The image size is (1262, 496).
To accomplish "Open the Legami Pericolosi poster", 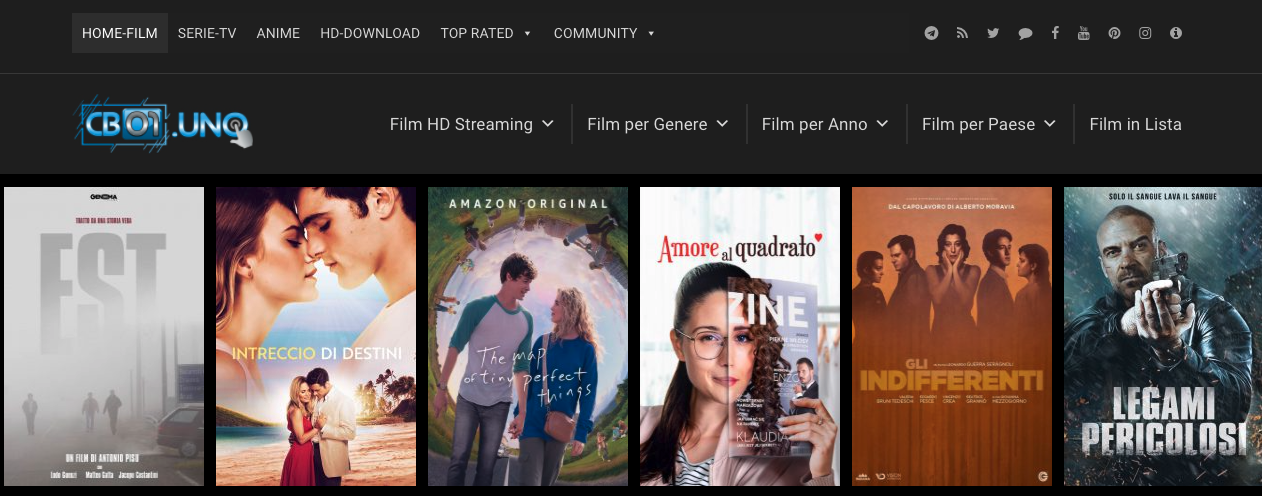I will [x=1163, y=336].
